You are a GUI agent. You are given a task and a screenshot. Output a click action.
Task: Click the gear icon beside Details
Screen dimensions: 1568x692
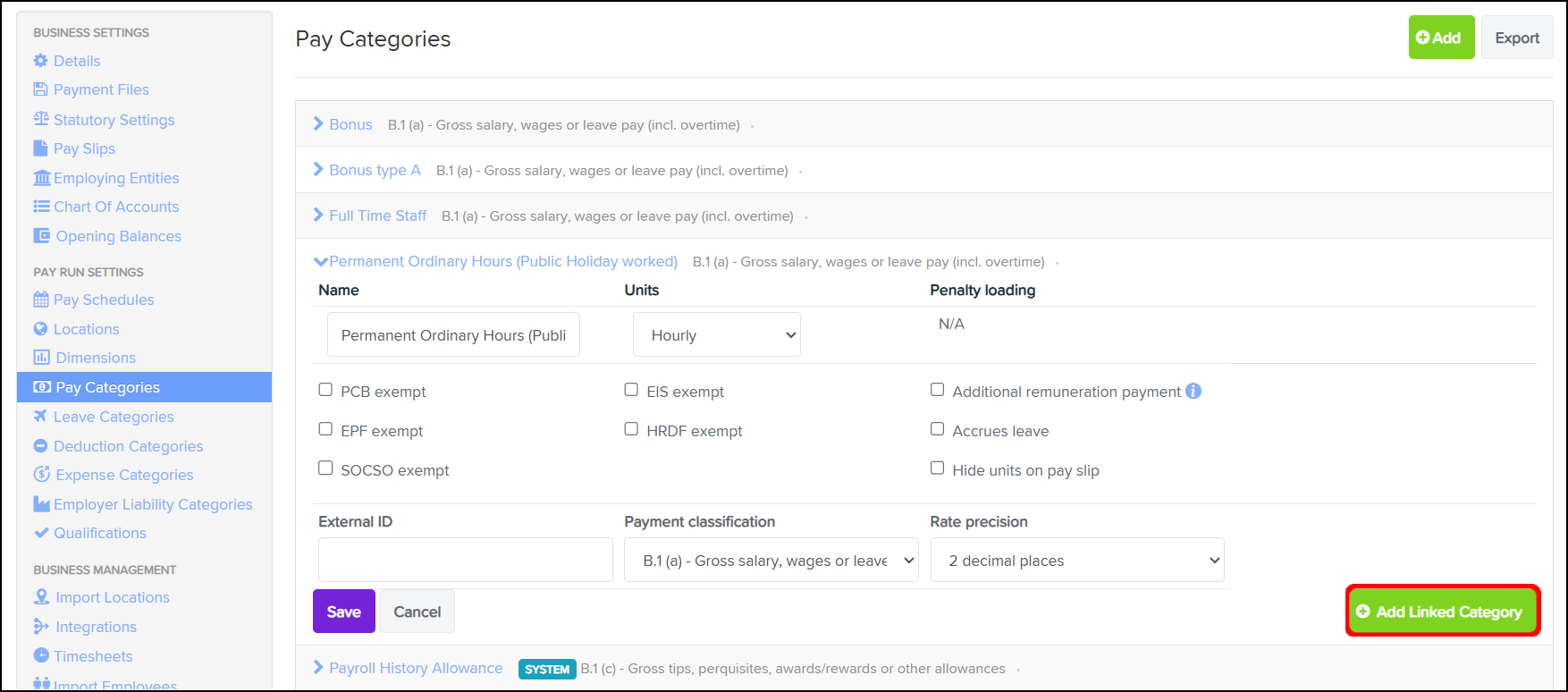(x=40, y=61)
